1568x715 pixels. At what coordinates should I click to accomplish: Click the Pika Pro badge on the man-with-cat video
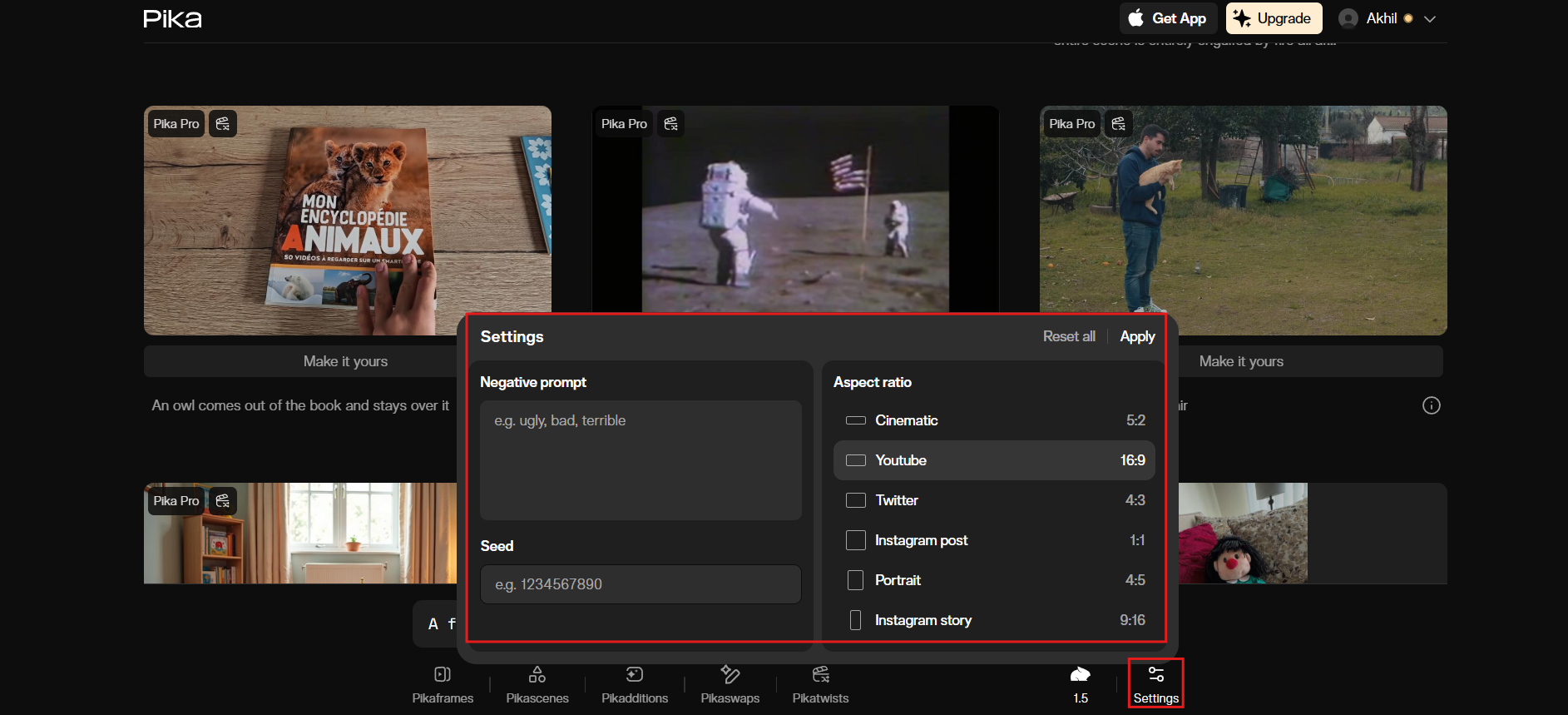coord(1071,124)
